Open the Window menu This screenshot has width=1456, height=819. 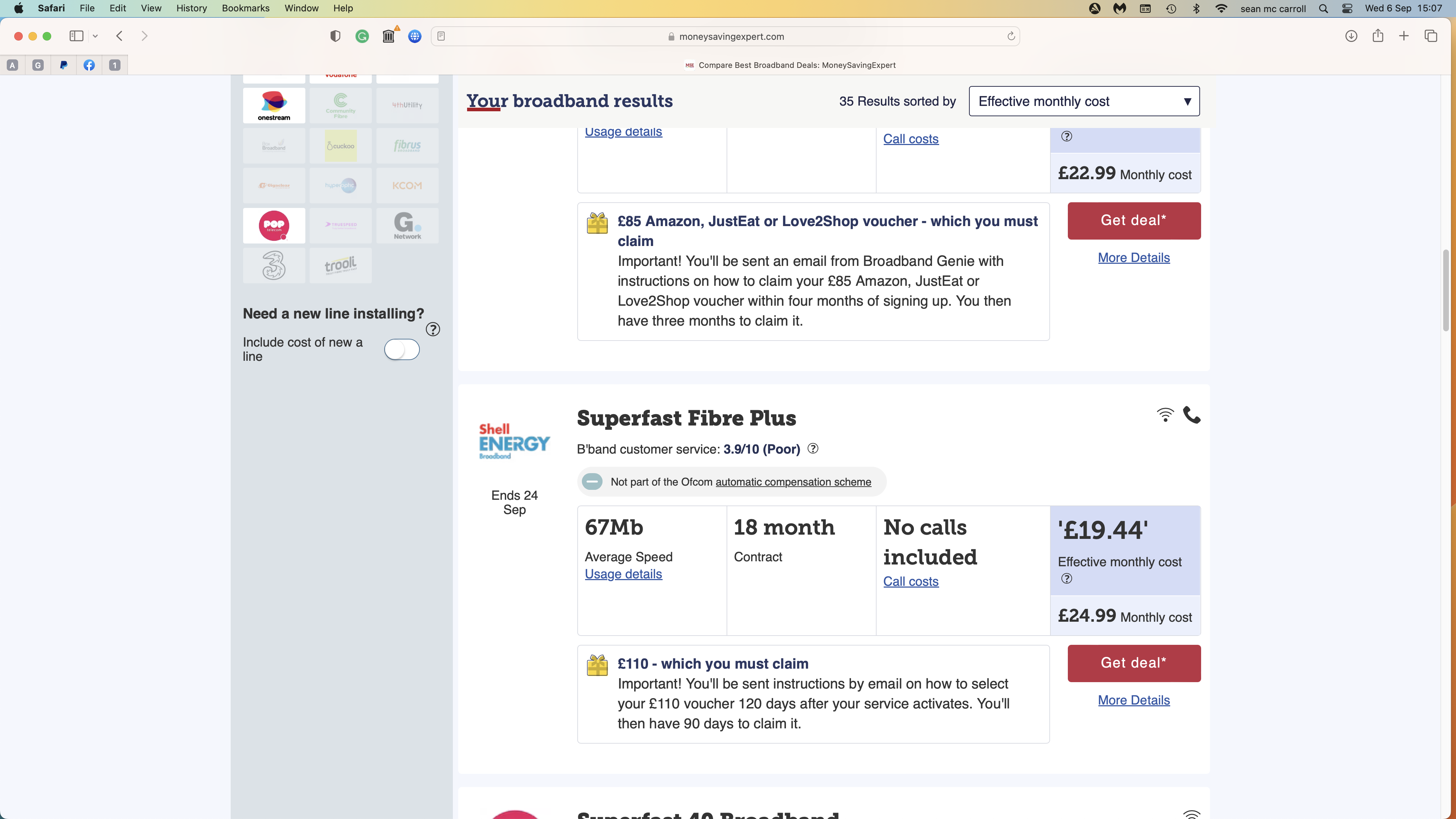tap(301, 9)
